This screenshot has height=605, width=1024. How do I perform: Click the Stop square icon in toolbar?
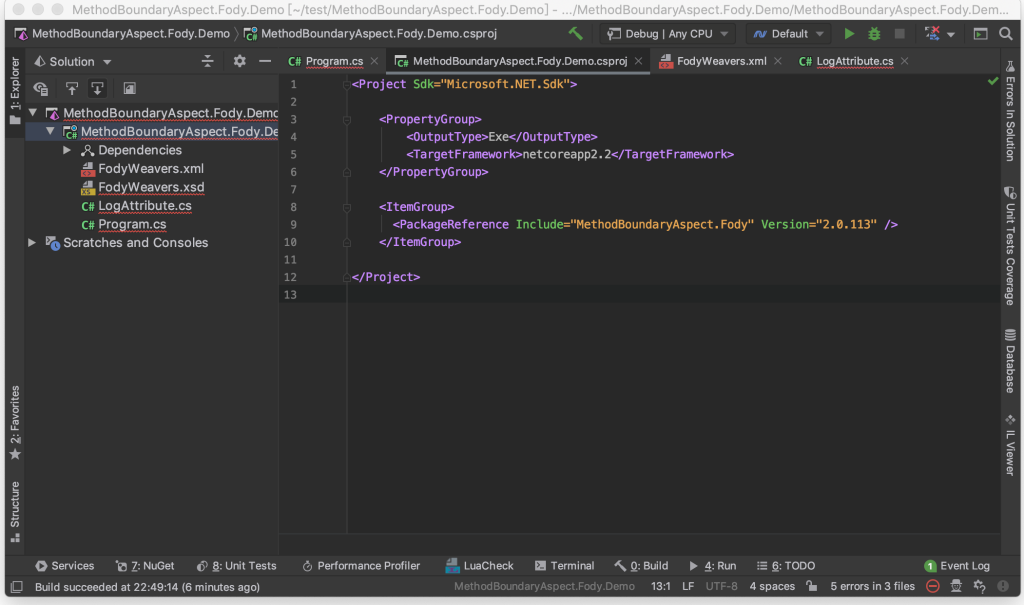pyautogui.click(x=899, y=33)
